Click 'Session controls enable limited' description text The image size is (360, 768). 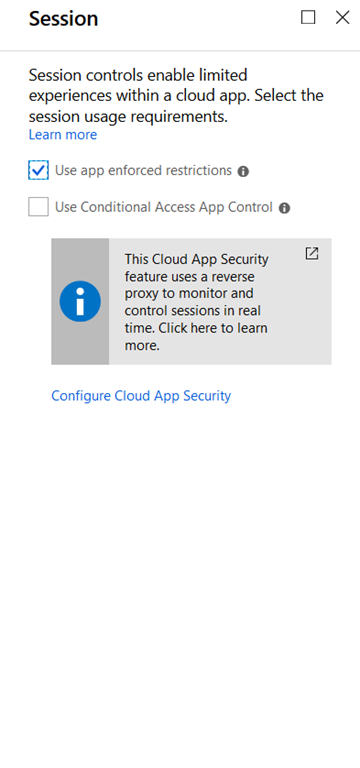pyautogui.click(x=138, y=75)
